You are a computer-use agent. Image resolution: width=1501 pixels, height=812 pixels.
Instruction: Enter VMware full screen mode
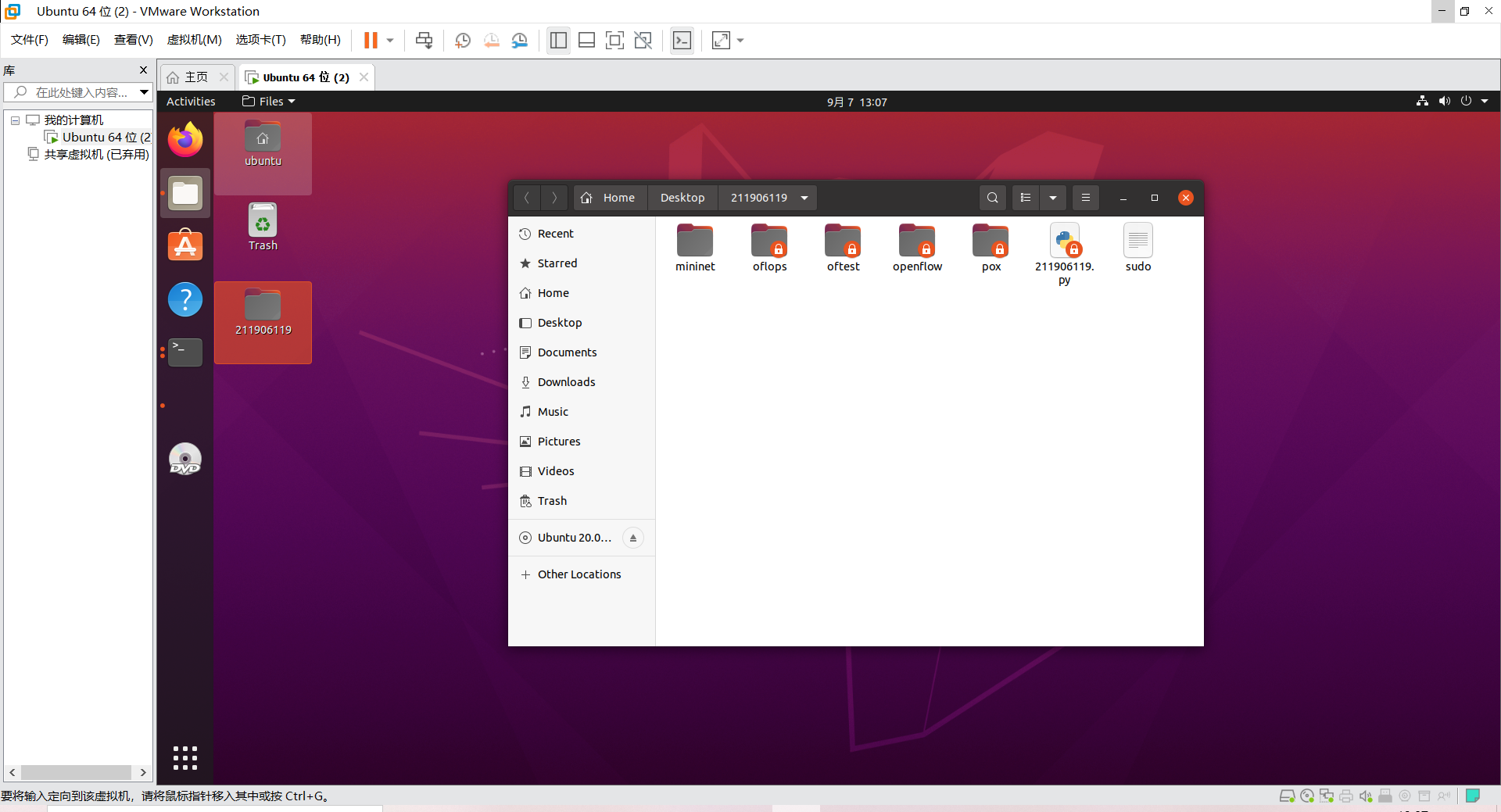coord(614,40)
